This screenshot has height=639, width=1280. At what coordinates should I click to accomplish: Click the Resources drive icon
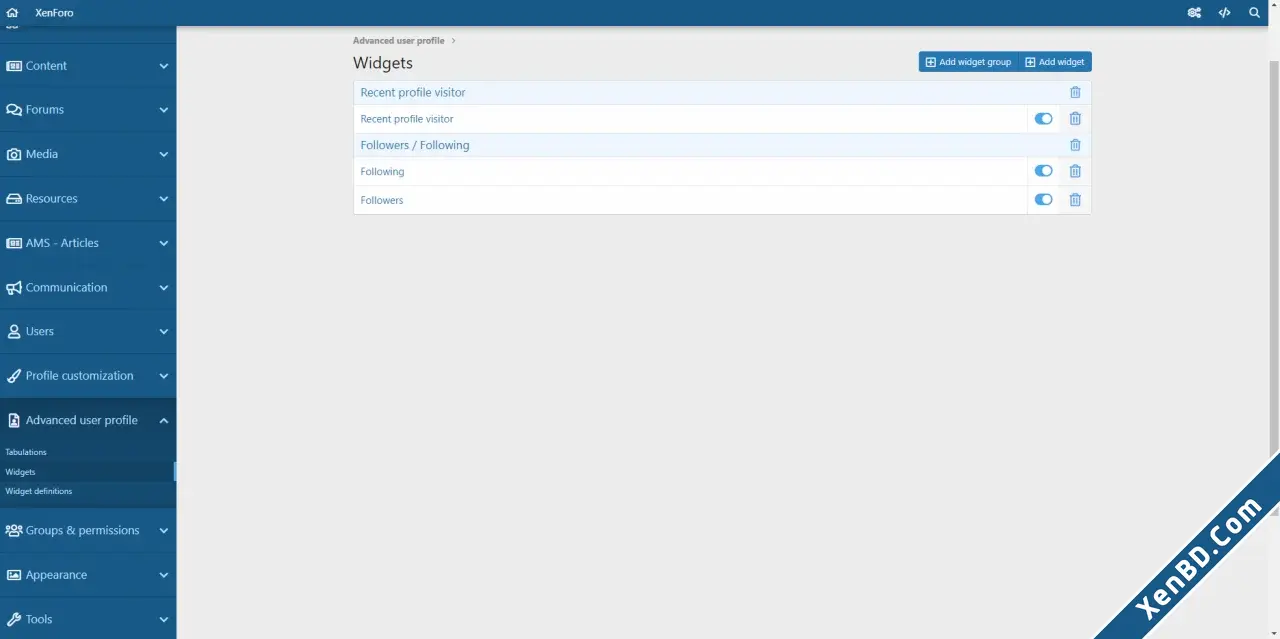14,199
